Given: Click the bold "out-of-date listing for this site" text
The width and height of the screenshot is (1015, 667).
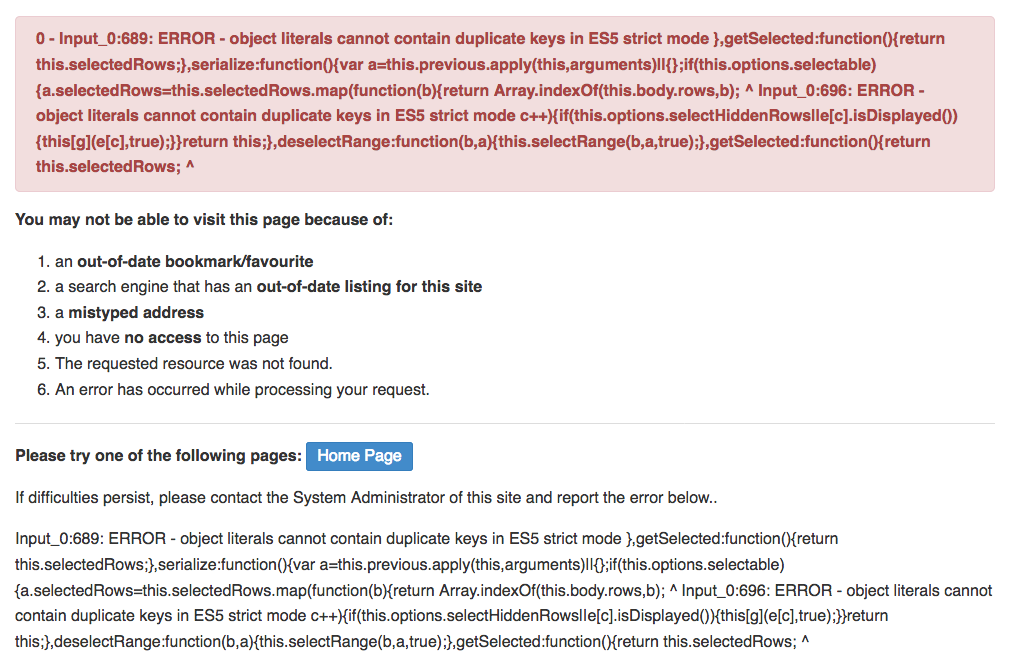Looking at the screenshot, I should pyautogui.click(x=369, y=287).
